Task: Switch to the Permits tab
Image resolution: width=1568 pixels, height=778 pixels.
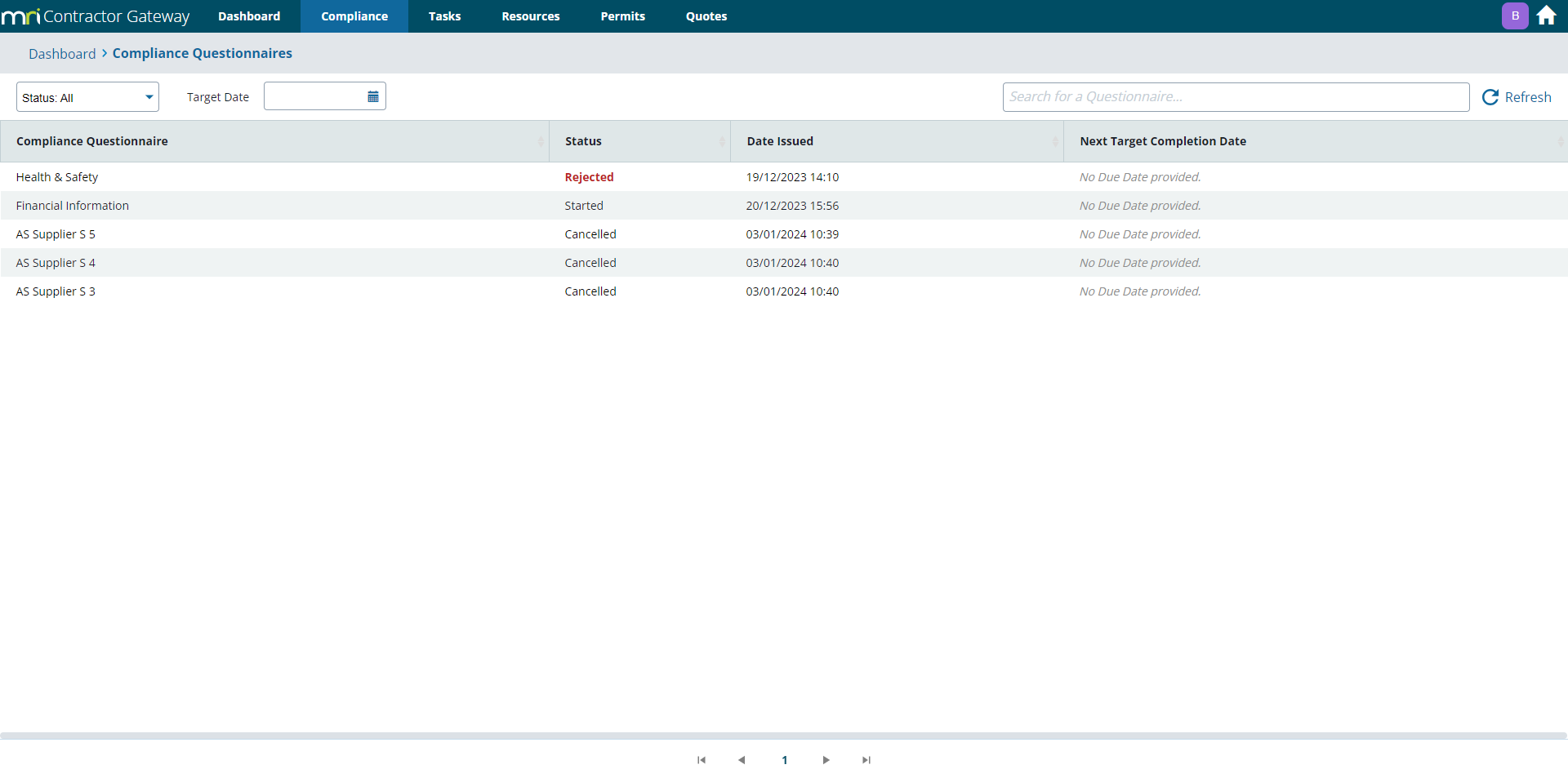Action: (622, 16)
